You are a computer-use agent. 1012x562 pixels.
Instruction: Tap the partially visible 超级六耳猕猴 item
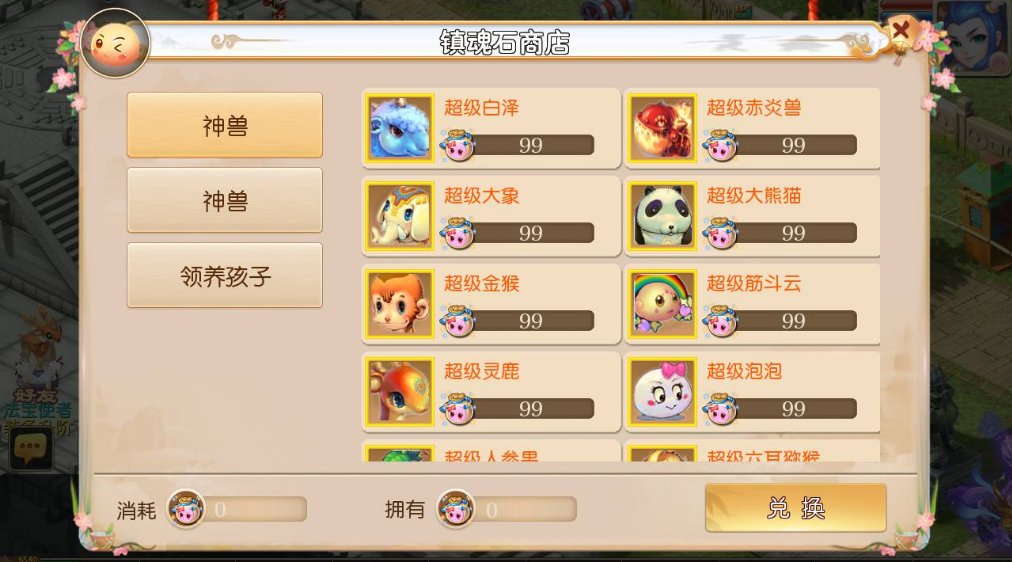click(751, 451)
